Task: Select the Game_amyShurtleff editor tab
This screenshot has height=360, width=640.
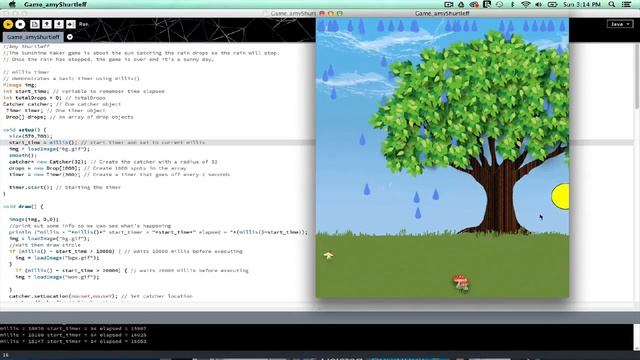Action: (x=33, y=37)
